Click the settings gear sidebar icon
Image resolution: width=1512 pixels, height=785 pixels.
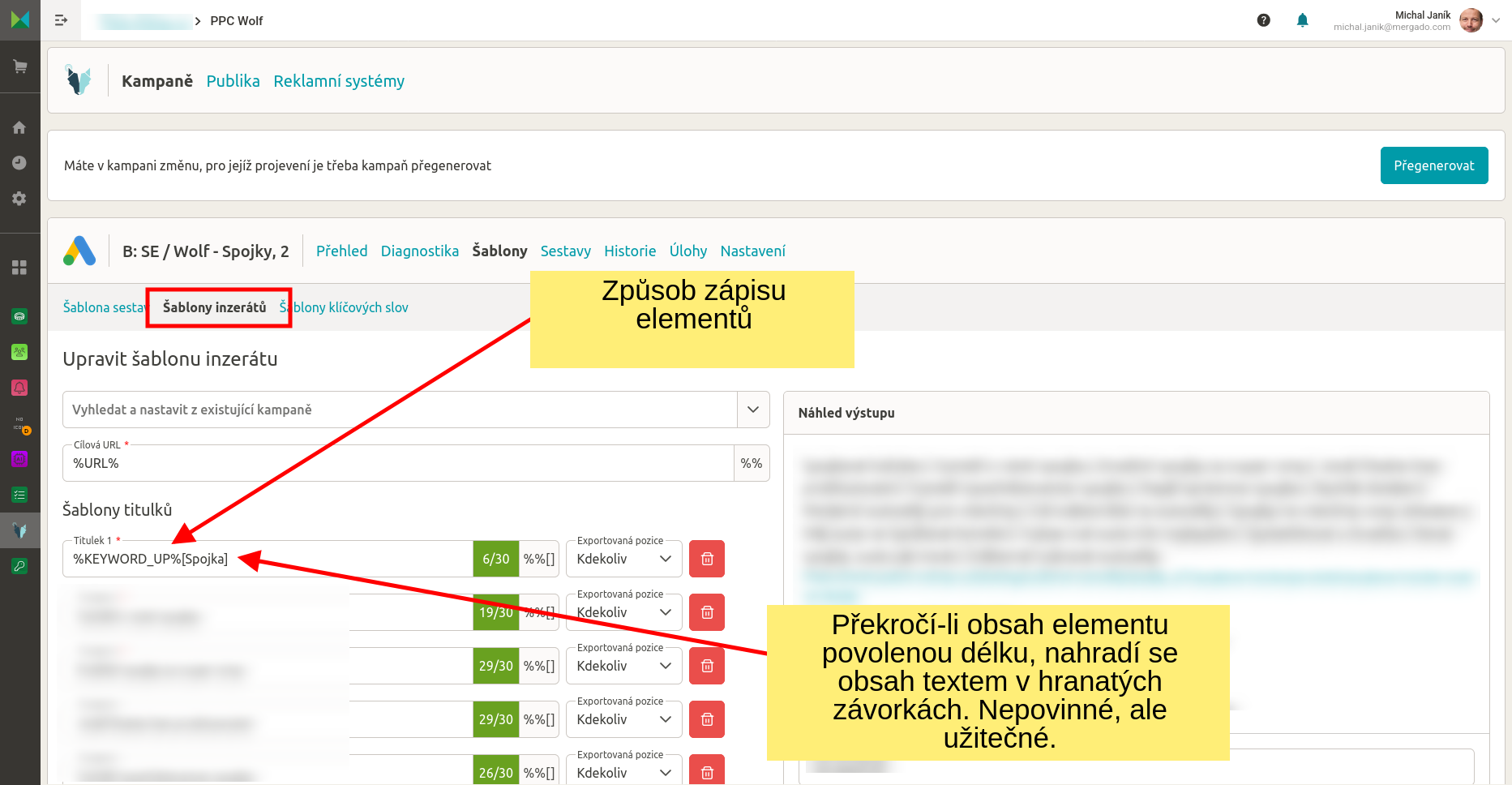point(19,199)
